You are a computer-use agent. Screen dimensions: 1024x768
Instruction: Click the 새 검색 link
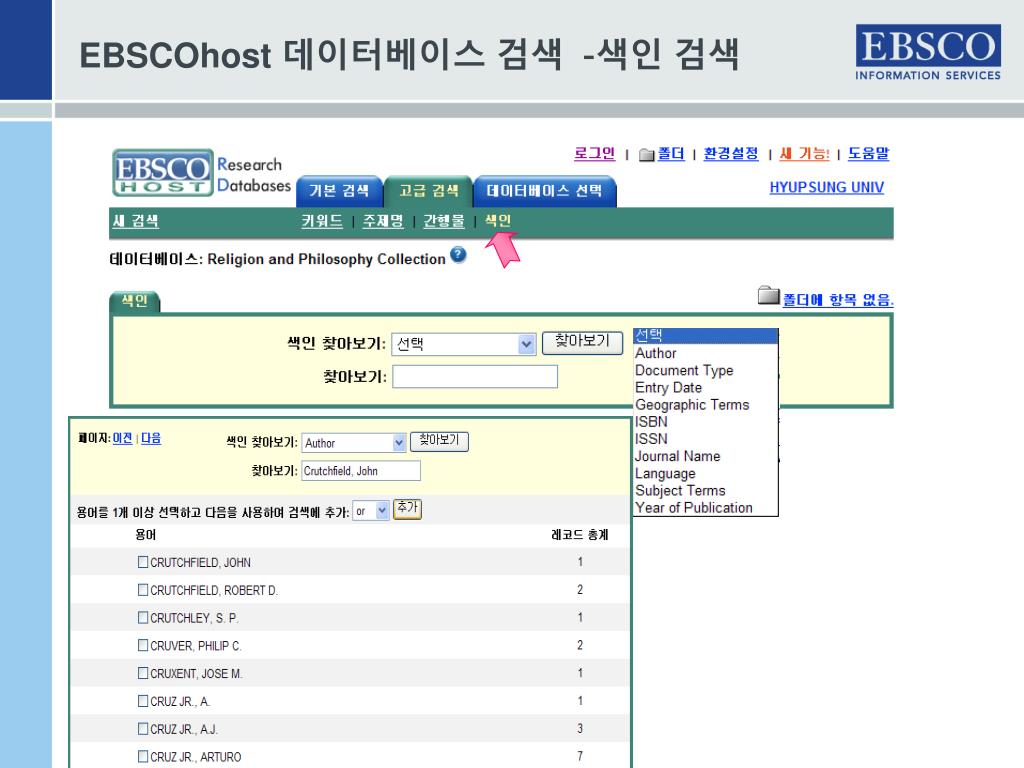(135, 221)
